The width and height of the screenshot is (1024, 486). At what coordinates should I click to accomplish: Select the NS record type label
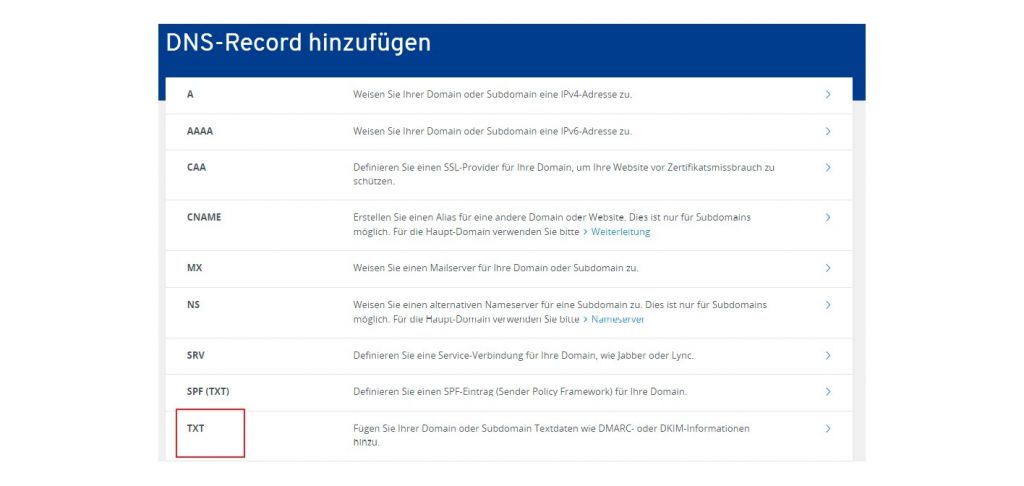(193, 304)
